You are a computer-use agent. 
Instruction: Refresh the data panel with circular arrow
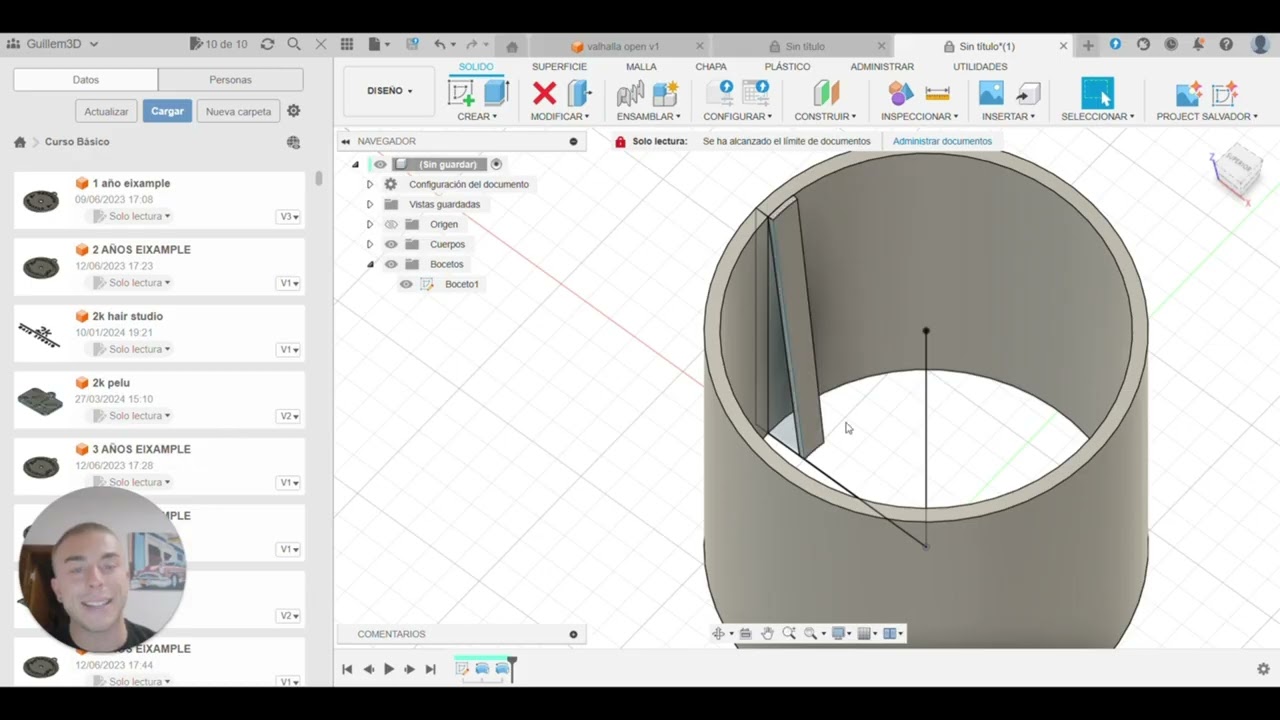pos(267,44)
